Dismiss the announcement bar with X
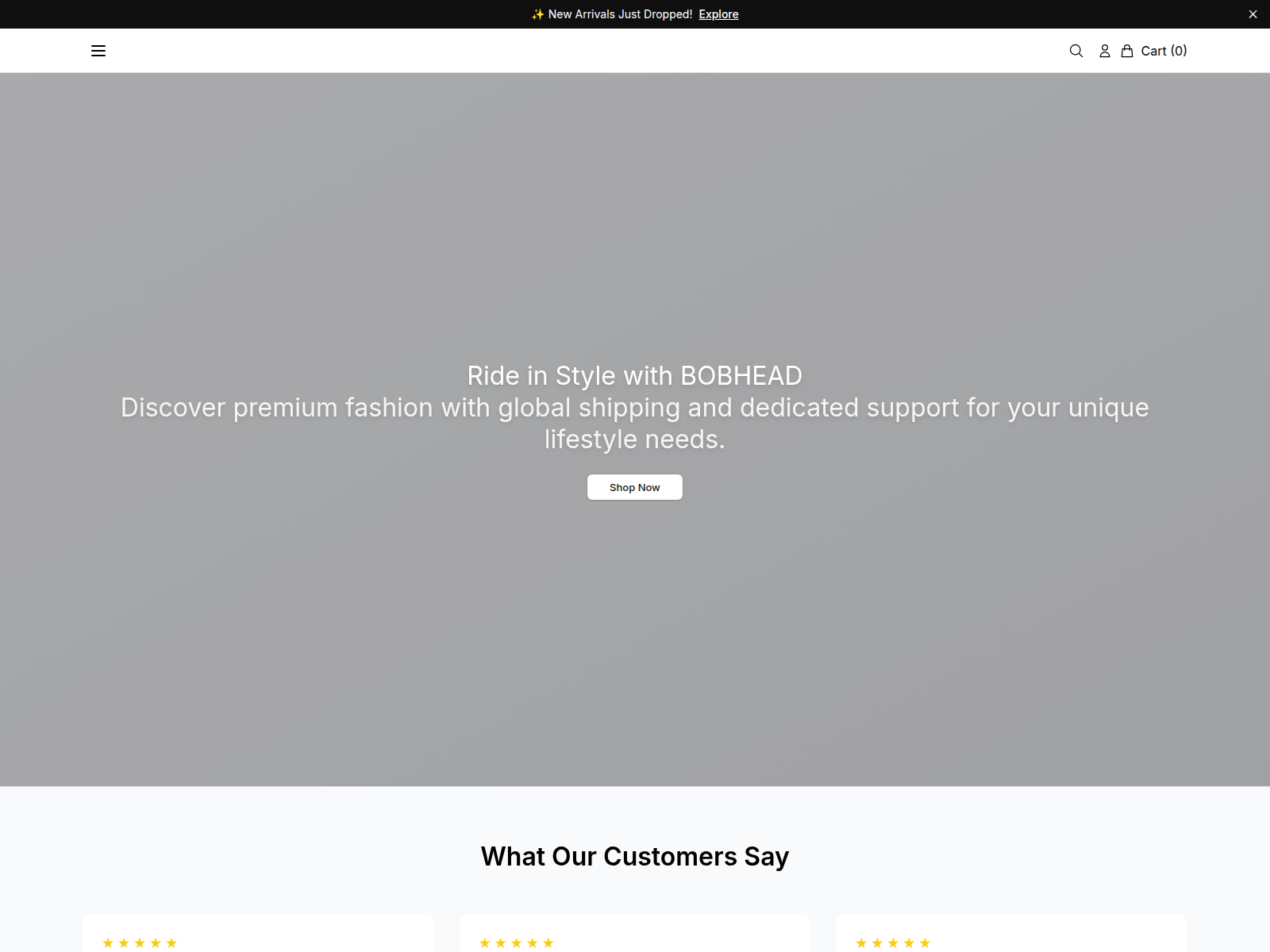The width and height of the screenshot is (1270, 952). tap(1253, 14)
